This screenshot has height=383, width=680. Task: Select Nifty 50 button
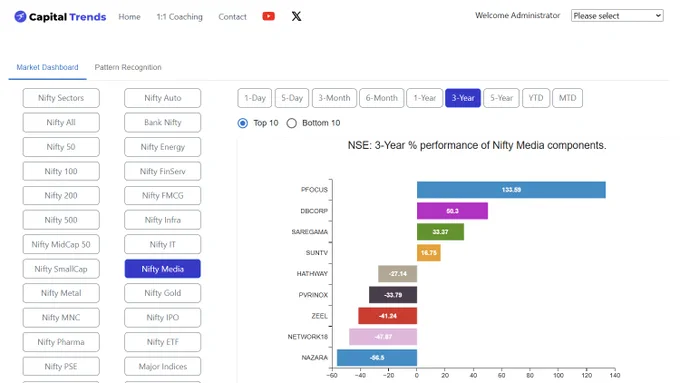tap(61, 147)
